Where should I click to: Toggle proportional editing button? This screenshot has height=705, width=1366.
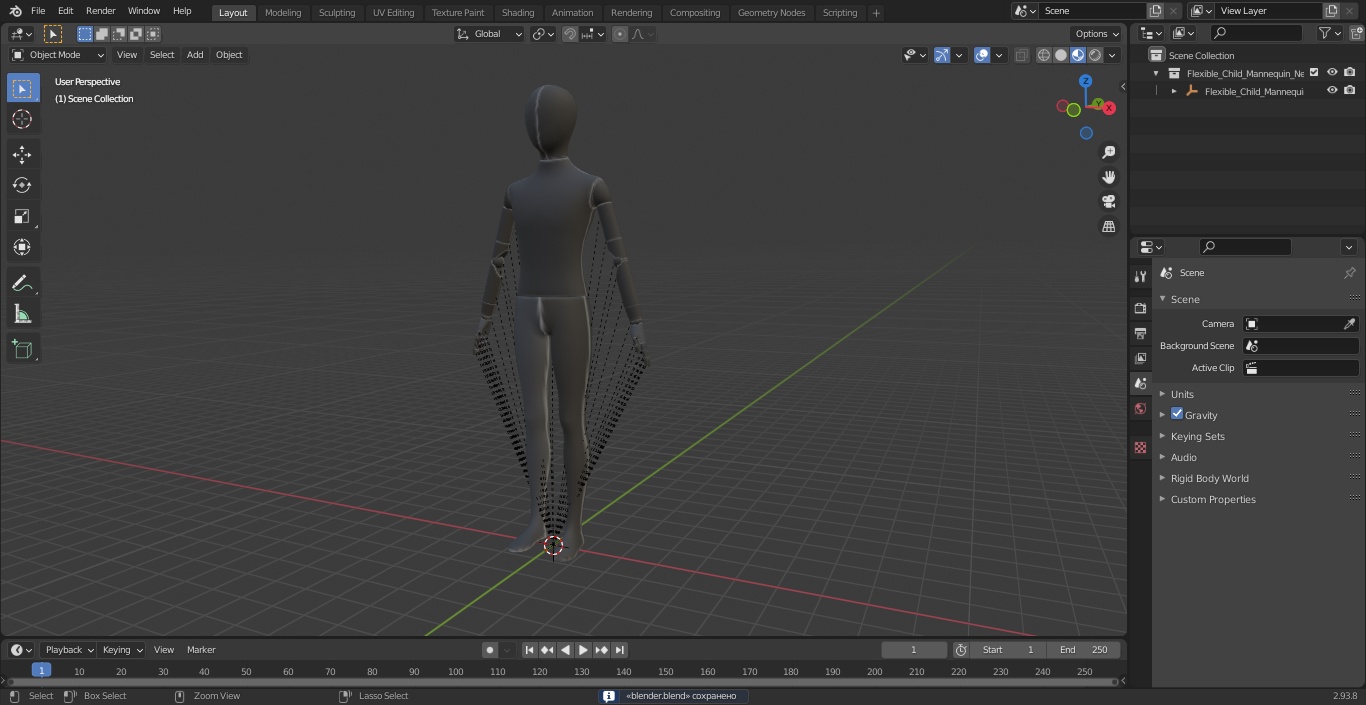620,34
